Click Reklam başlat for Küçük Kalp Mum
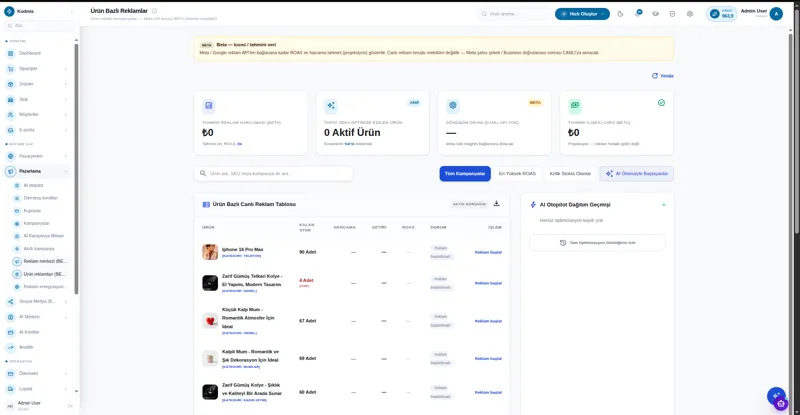Image resolution: width=800 pixels, height=415 pixels. click(x=488, y=321)
